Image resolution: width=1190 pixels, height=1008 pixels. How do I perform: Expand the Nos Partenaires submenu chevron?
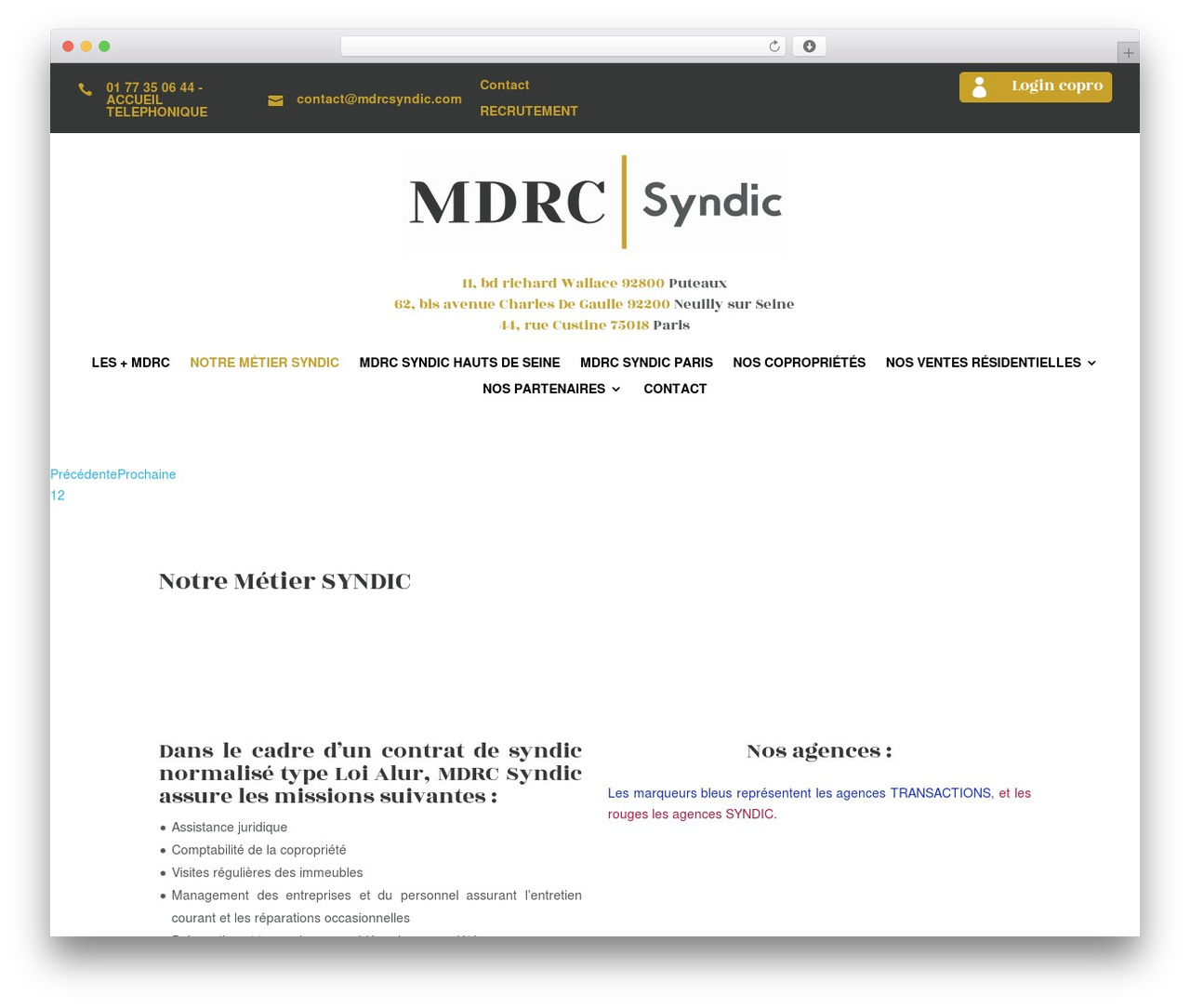pos(615,389)
